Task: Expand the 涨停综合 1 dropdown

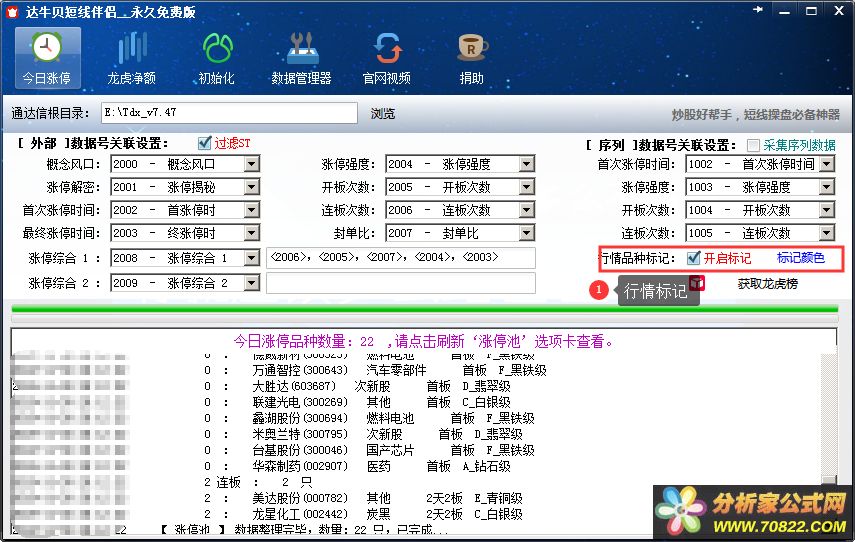Action: pyautogui.click(x=251, y=258)
